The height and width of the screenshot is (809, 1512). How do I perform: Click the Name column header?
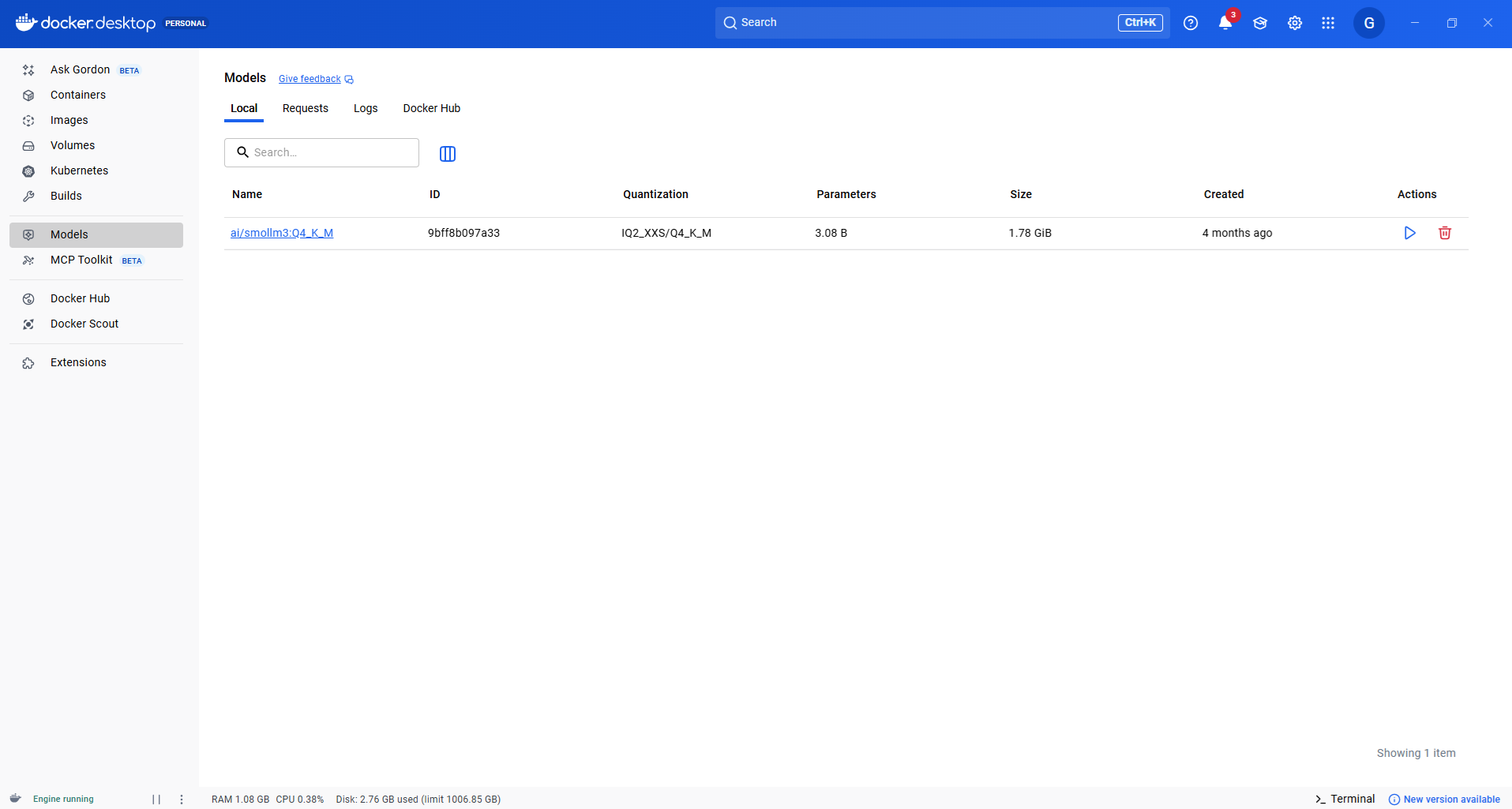click(x=247, y=194)
